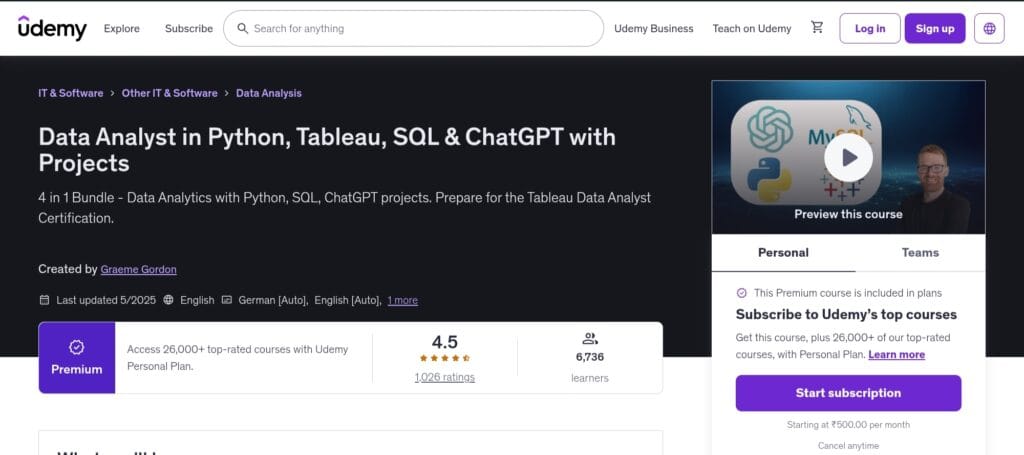Viewport: 1024px width, 455px height.
Task: Go to Other IT & Software breadcrumb
Action: coord(170,93)
